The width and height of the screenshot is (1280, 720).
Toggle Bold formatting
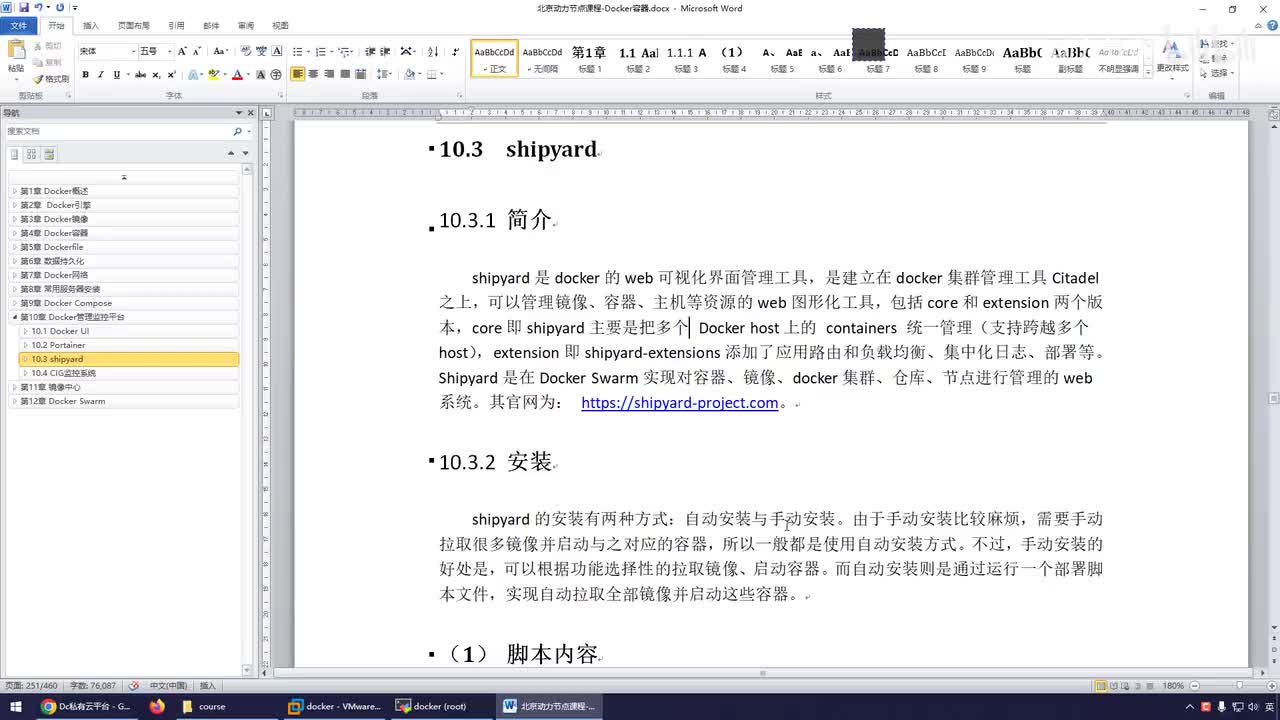click(x=85, y=74)
